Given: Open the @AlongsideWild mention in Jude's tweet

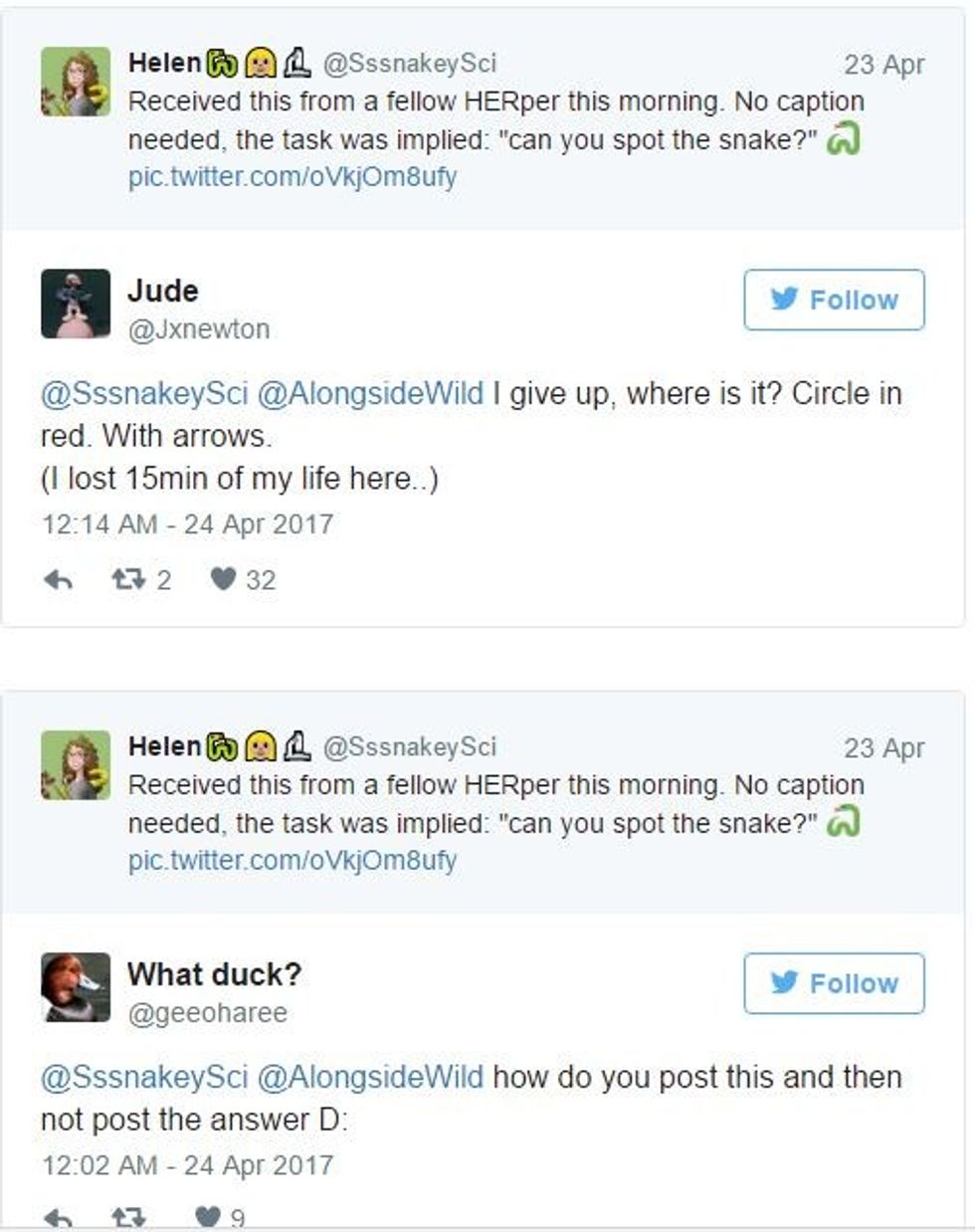Looking at the screenshot, I should click(x=370, y=394).
